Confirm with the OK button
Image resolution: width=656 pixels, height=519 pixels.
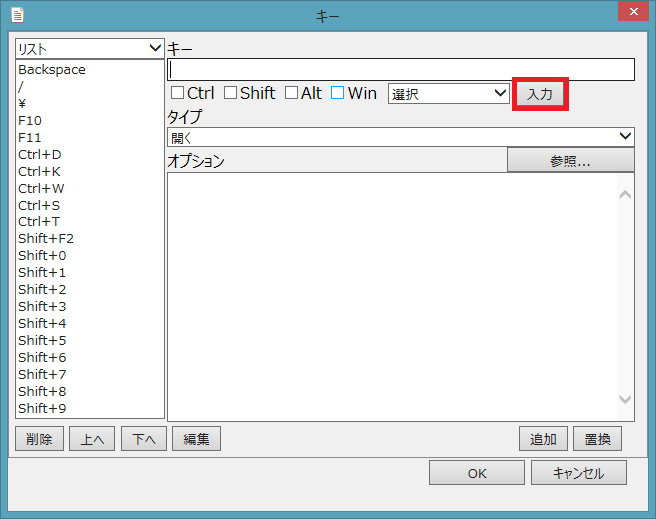coord(476,473)
